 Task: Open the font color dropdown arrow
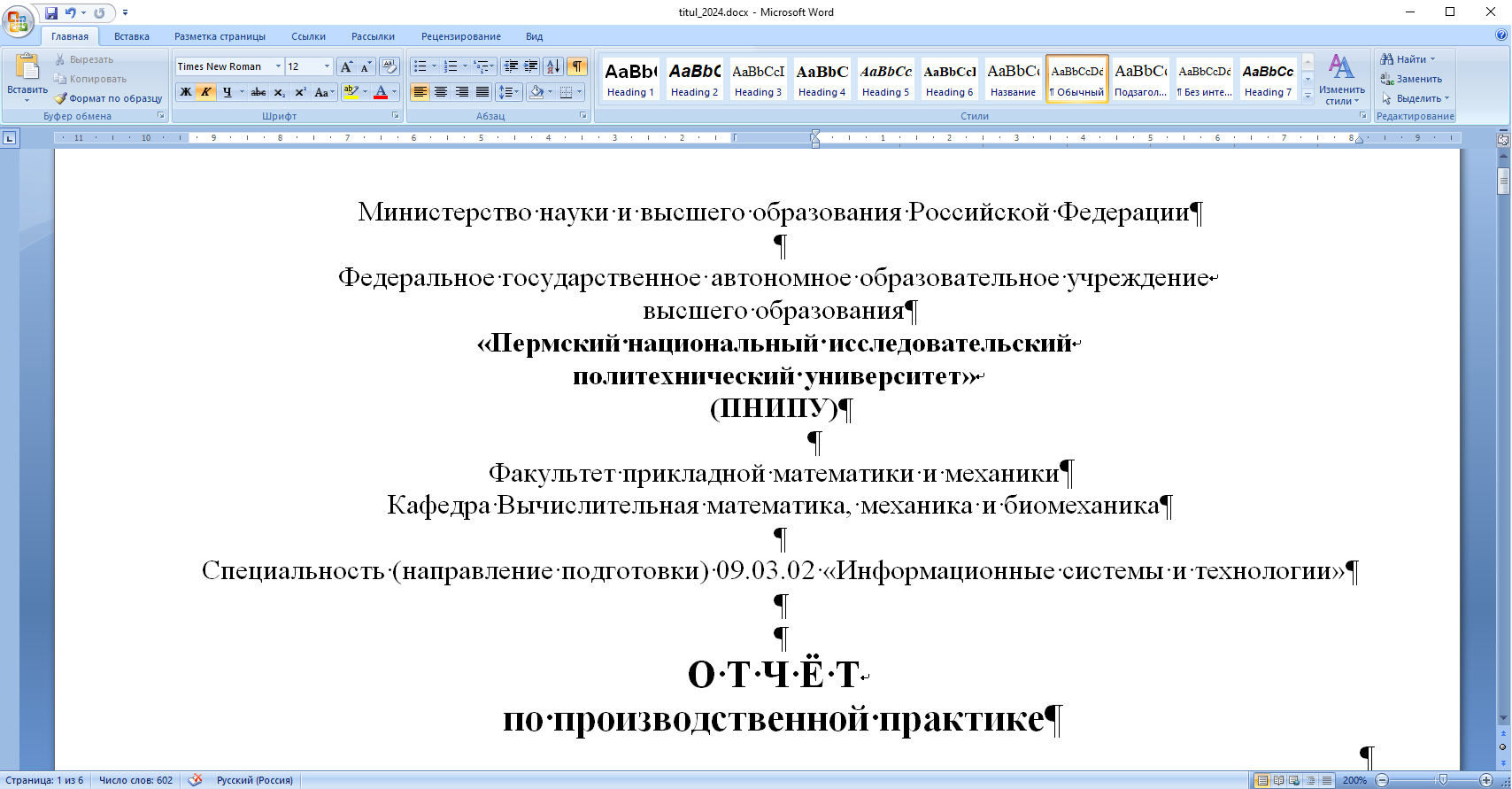point(395,92)
